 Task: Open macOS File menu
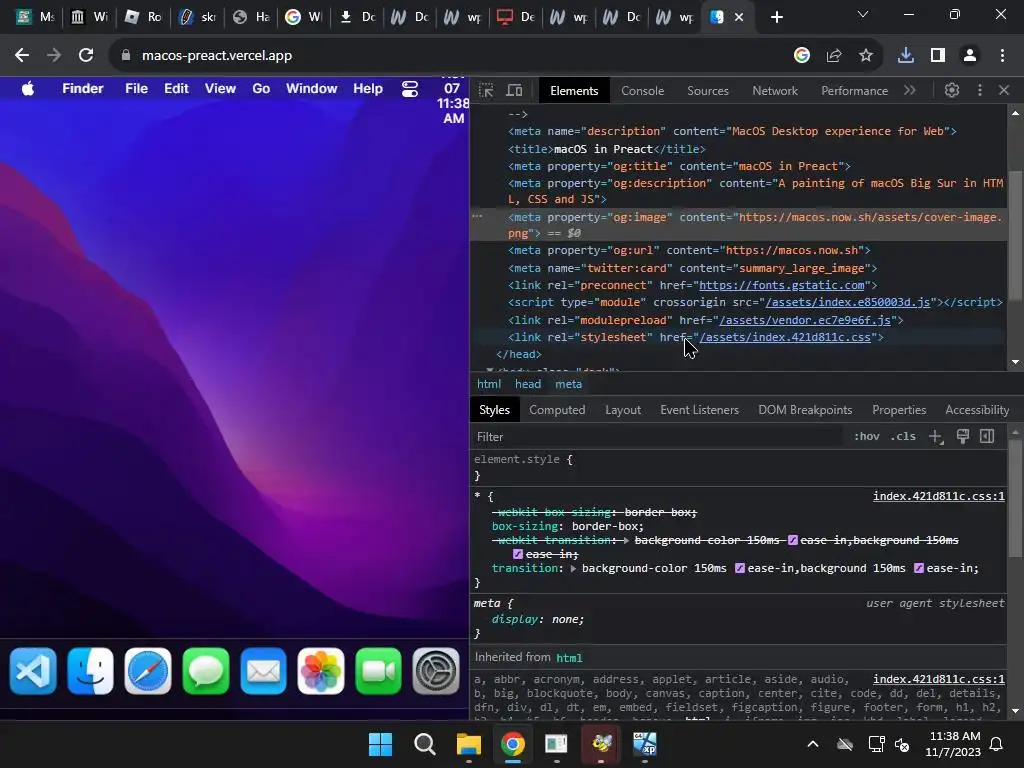point(136,89)
